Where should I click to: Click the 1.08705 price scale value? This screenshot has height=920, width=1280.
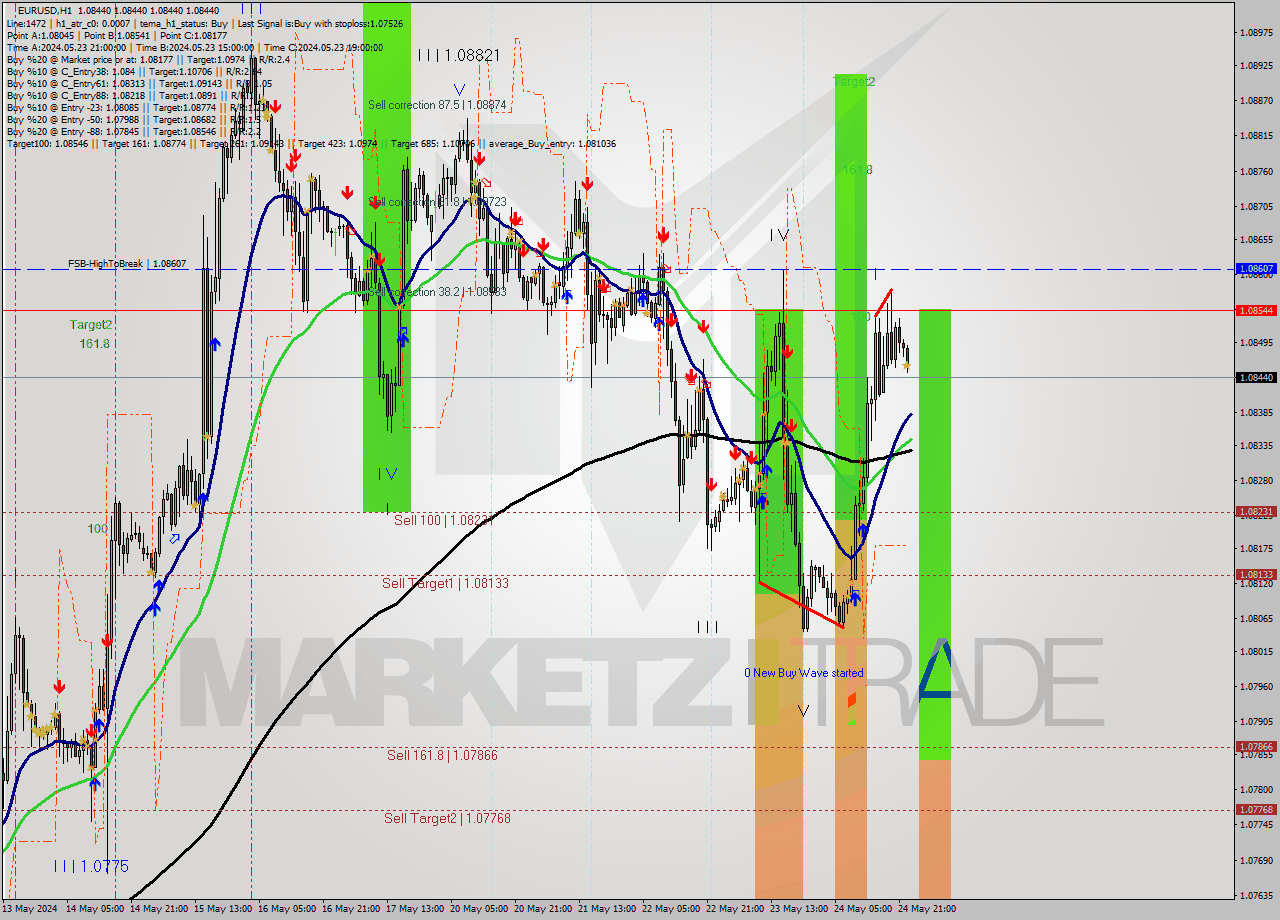[1255, 206]
